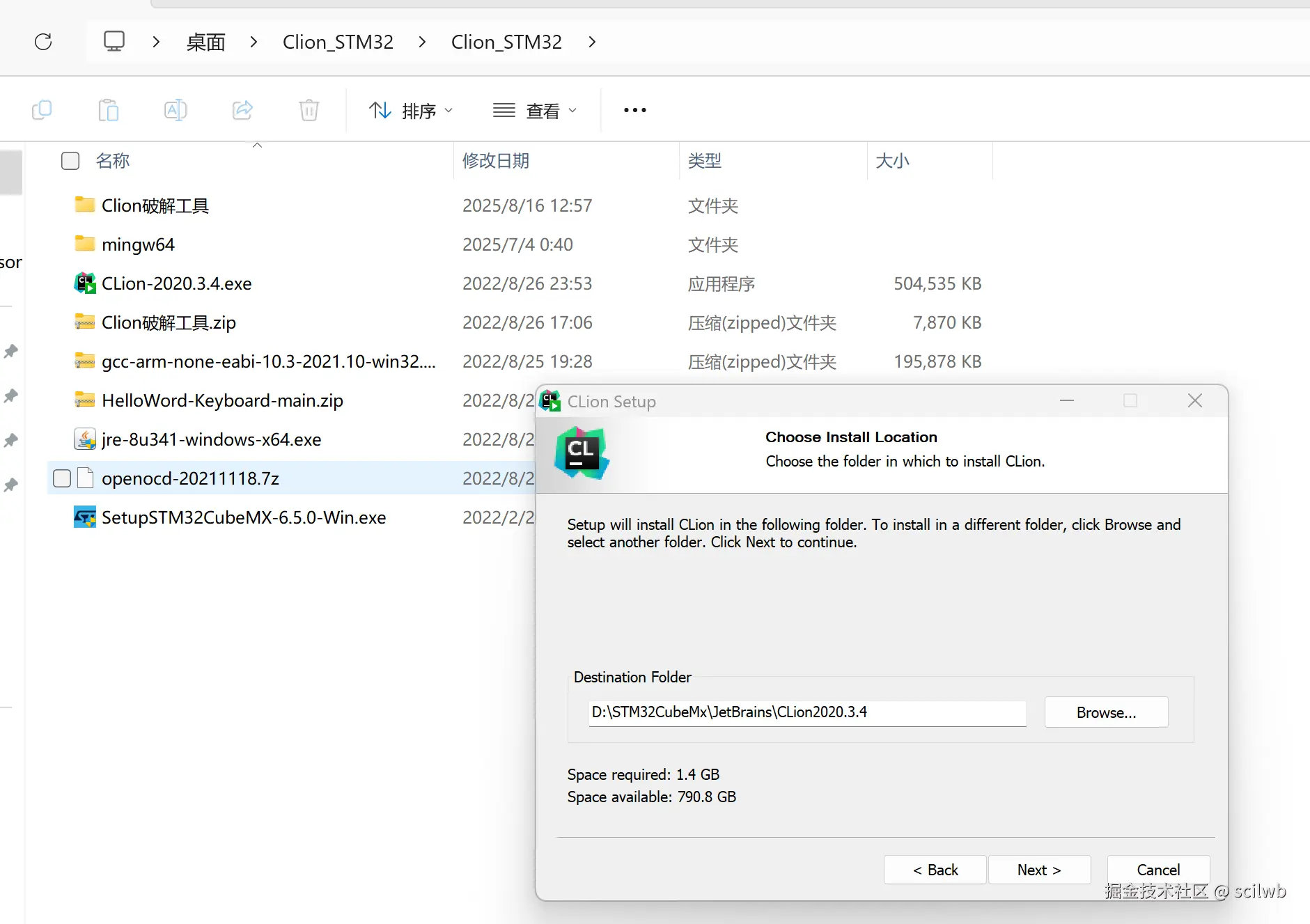Click the Delete trash icon in toolbar
The width and height of the screenshot is (1310, 924).
309,110
